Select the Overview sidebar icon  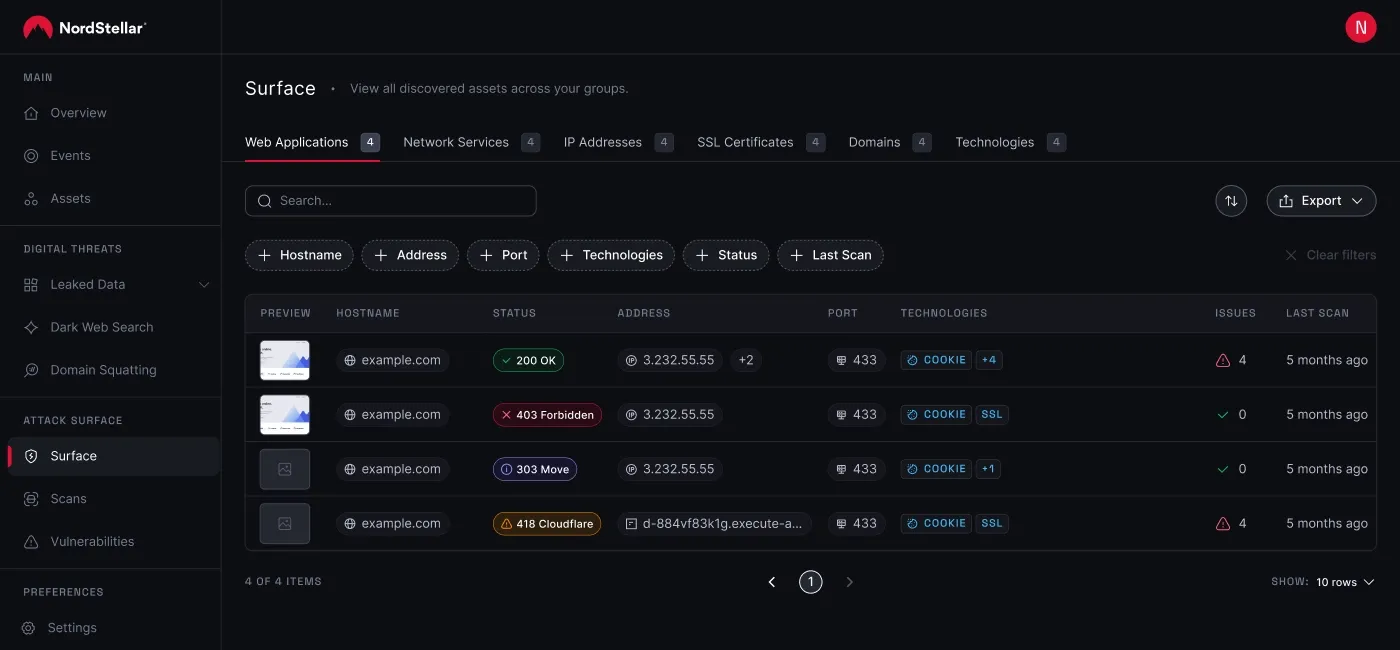coord(31,113)
